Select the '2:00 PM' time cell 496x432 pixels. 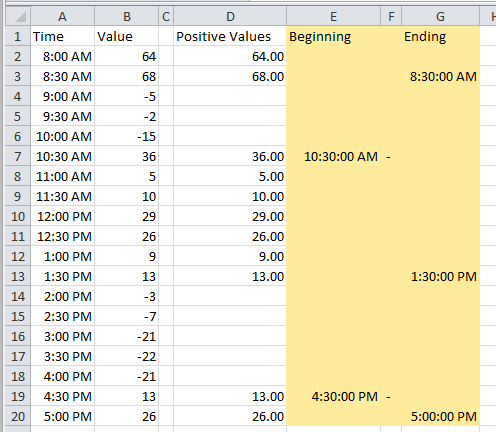(x=62, y=296)
